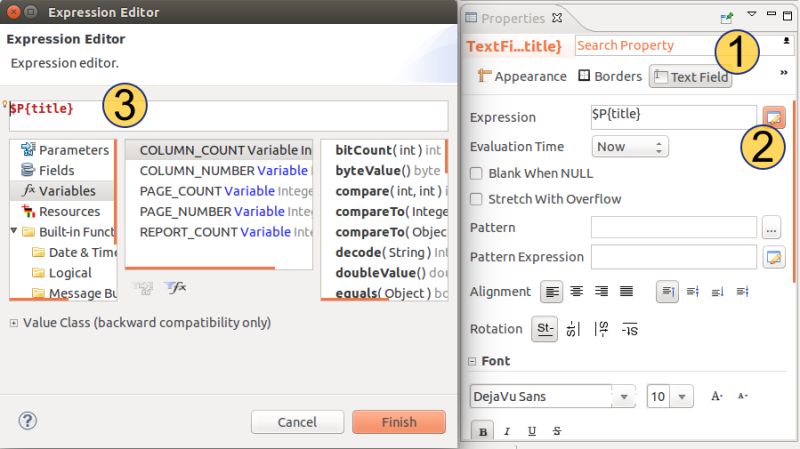Screen dimensions: 800x449
Task: Open Logical functions folder
Action: [62, 273]
